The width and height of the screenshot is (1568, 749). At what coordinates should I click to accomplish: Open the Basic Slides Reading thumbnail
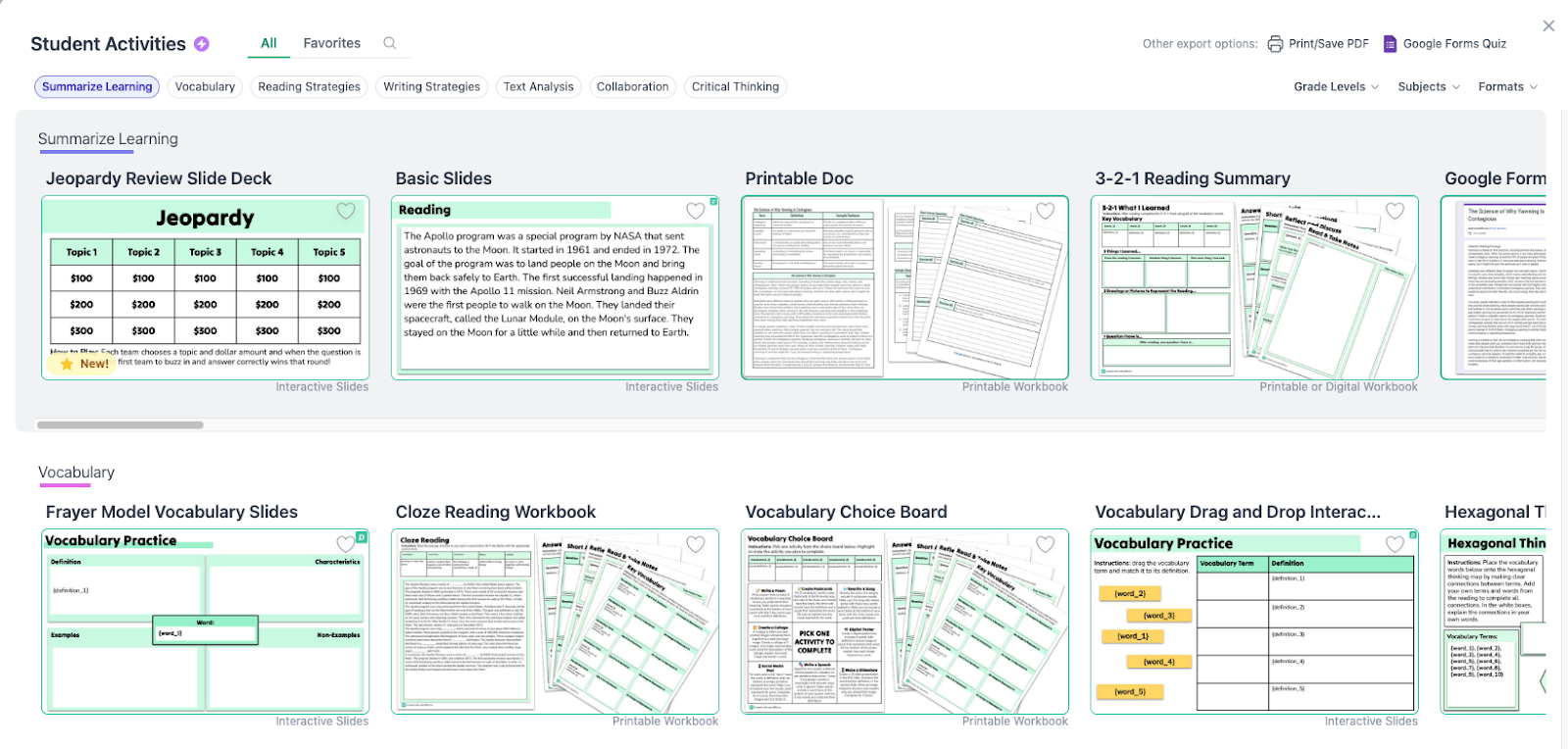point(555,287)
